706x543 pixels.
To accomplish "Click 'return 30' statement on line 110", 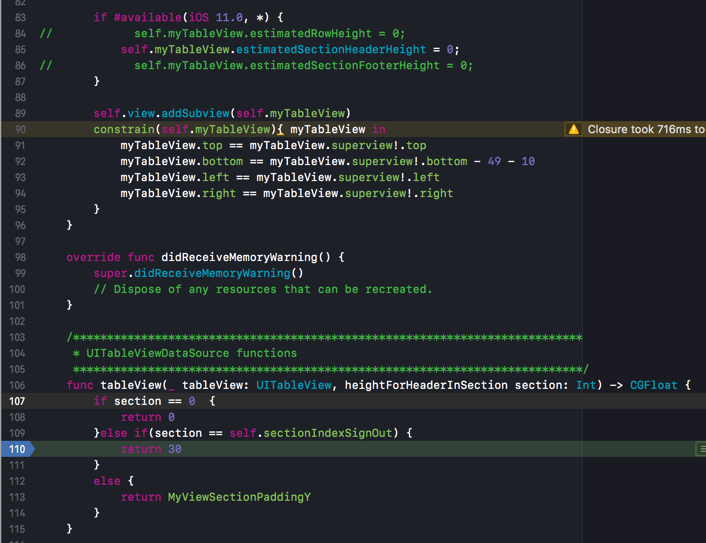I will pos(151,449).
